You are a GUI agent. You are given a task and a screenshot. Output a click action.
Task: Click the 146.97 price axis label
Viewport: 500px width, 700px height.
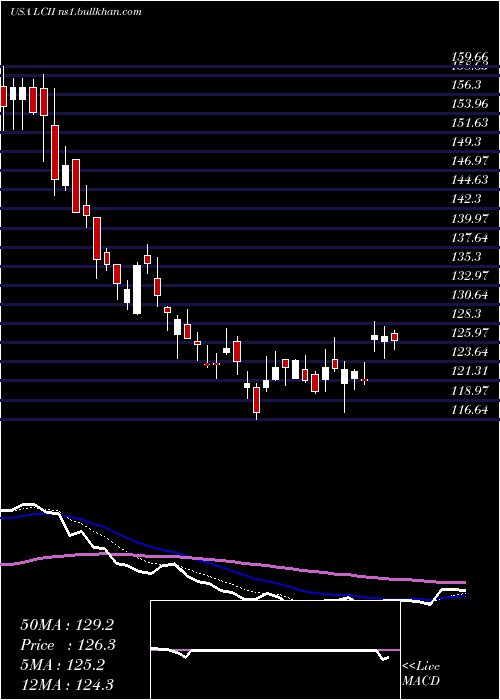pos(469,161)
